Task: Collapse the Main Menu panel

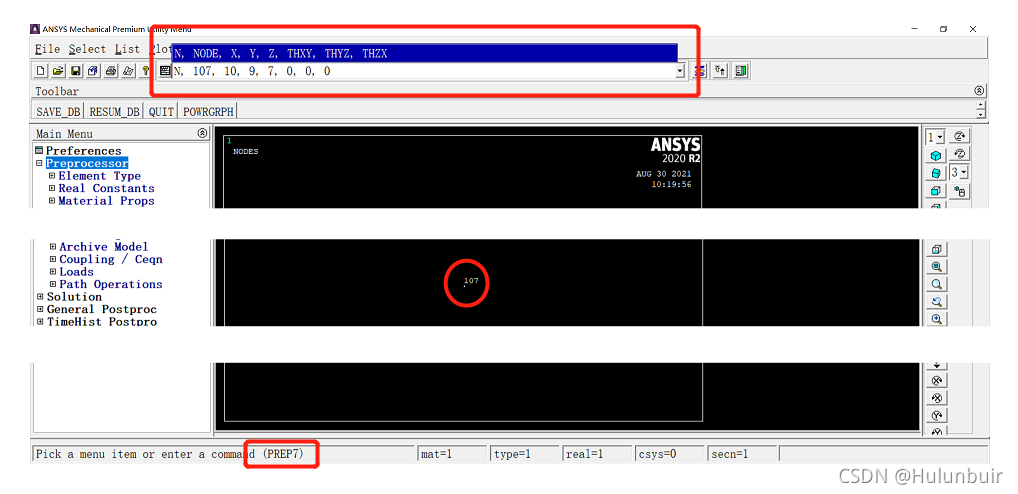Action: point(202,133)
